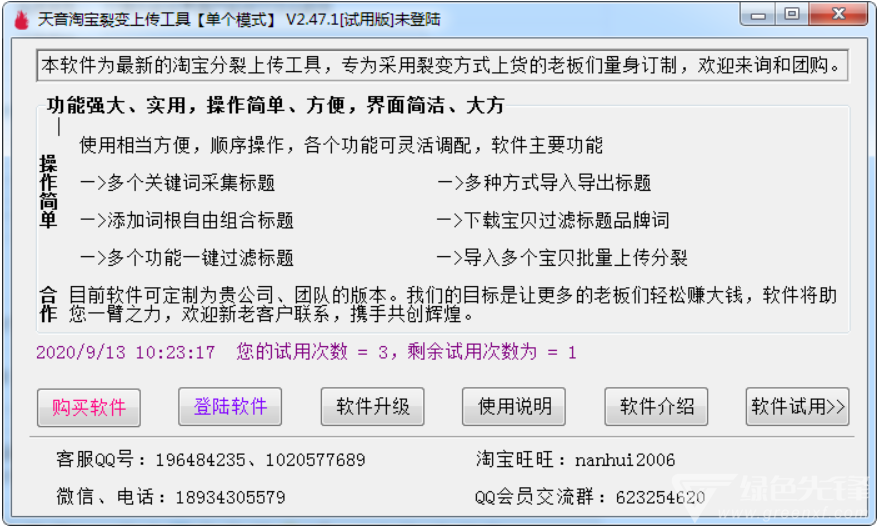
Task: Click the 客服QQ号 number 196484235
Action: (200, 460)
